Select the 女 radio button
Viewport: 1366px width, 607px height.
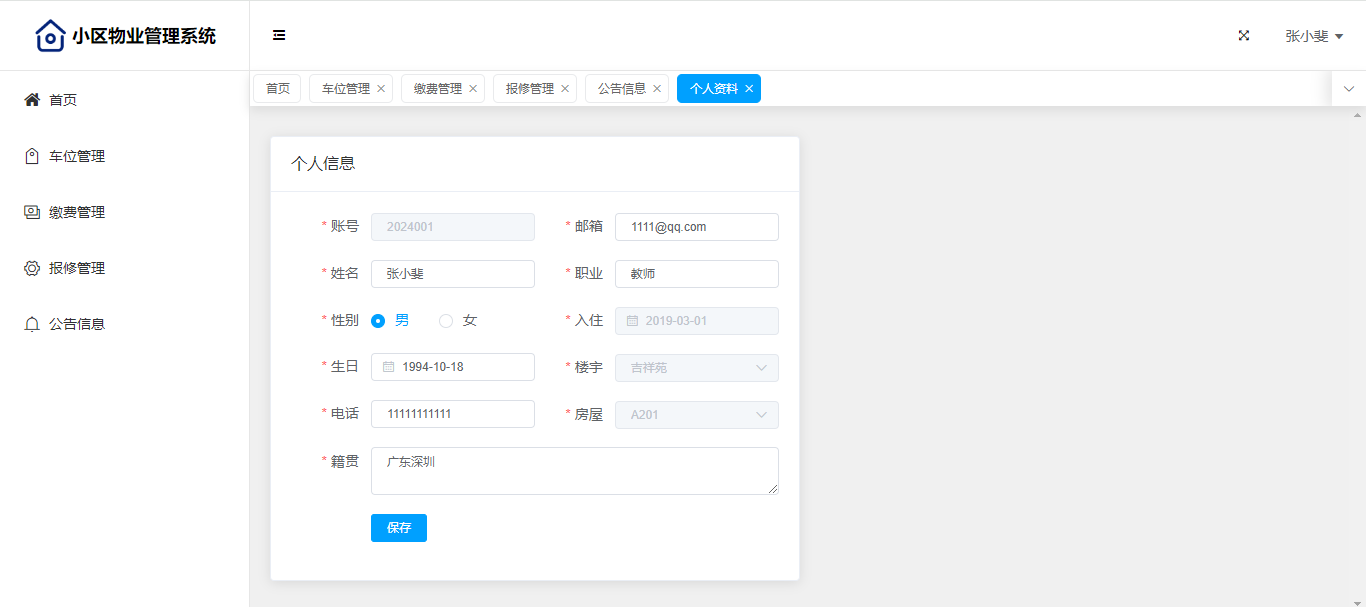tap(446, 321)
